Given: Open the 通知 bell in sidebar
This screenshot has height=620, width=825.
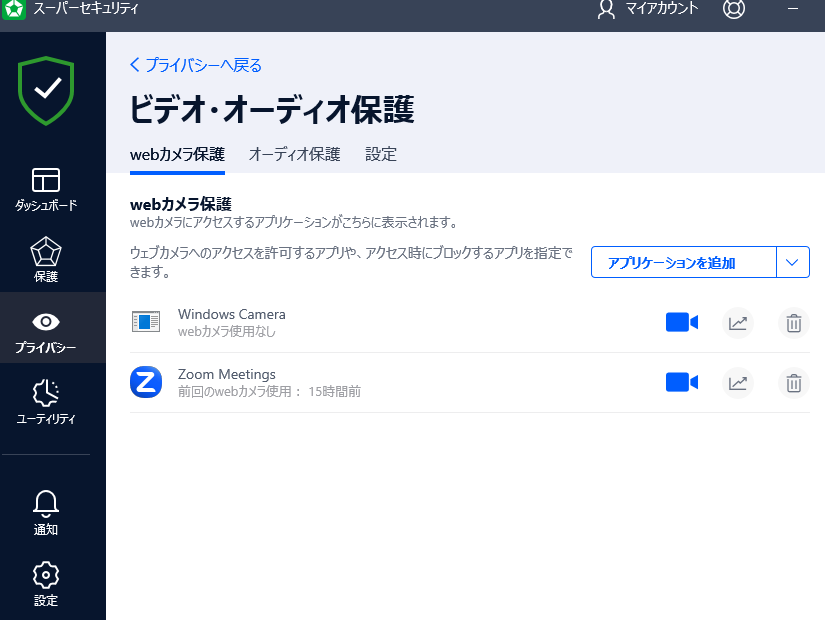Looking at the screenshot, I should click(x=46, y=513).
